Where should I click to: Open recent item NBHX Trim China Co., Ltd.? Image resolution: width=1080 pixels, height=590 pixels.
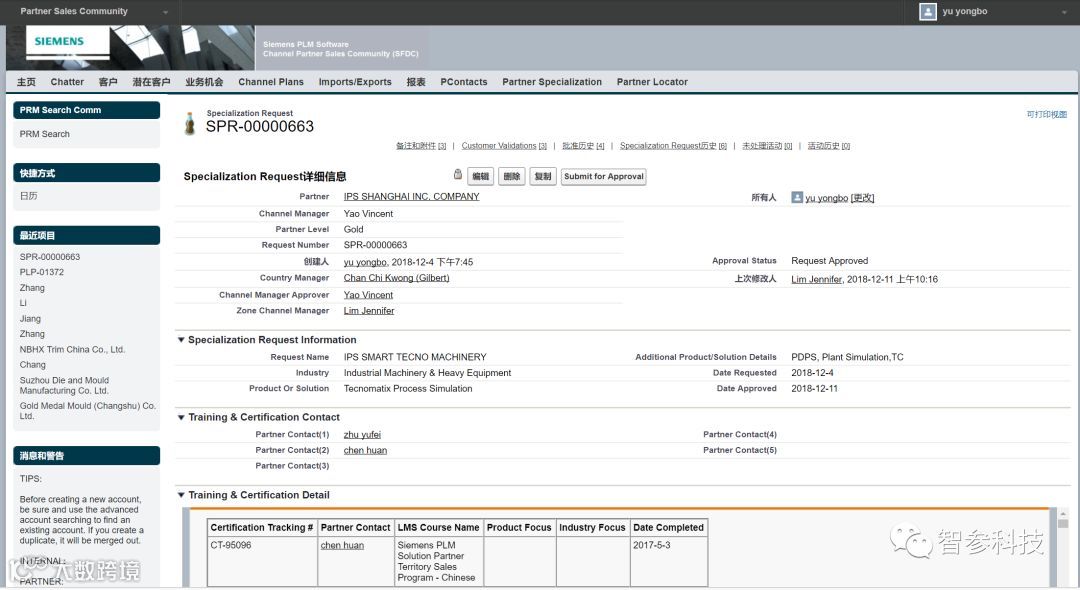72,350
